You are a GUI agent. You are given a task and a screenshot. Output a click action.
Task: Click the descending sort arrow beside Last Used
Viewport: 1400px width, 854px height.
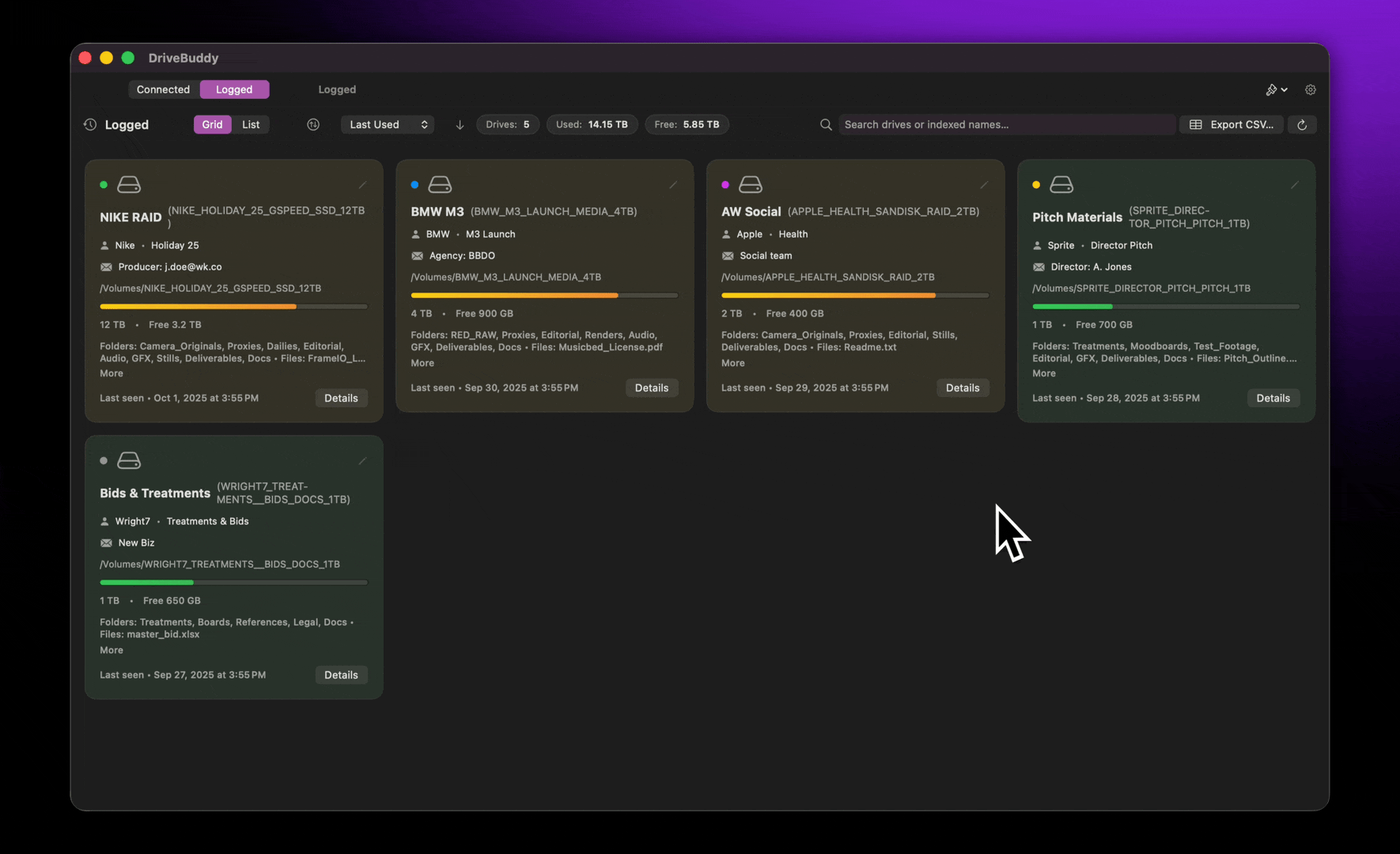(460, 124)
